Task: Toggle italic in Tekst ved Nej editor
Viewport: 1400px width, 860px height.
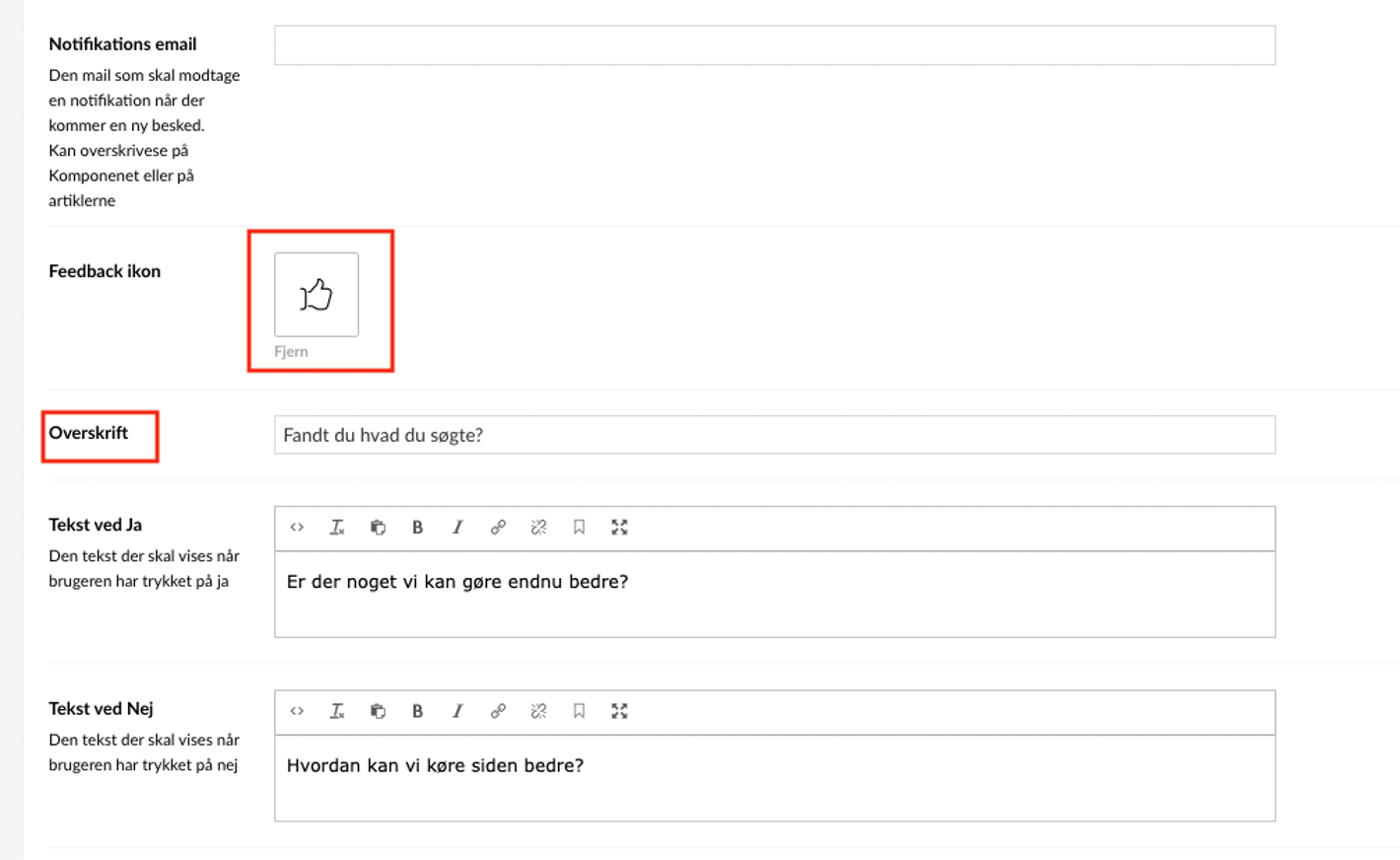Action: (x=457, y=711)
